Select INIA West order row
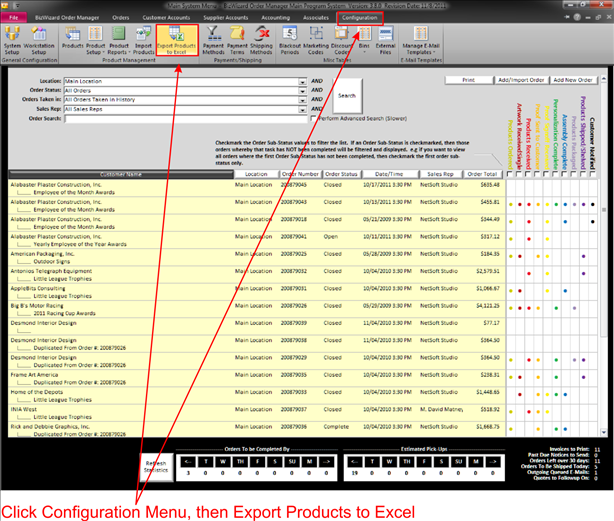The image size is (614, 521). 256,413
